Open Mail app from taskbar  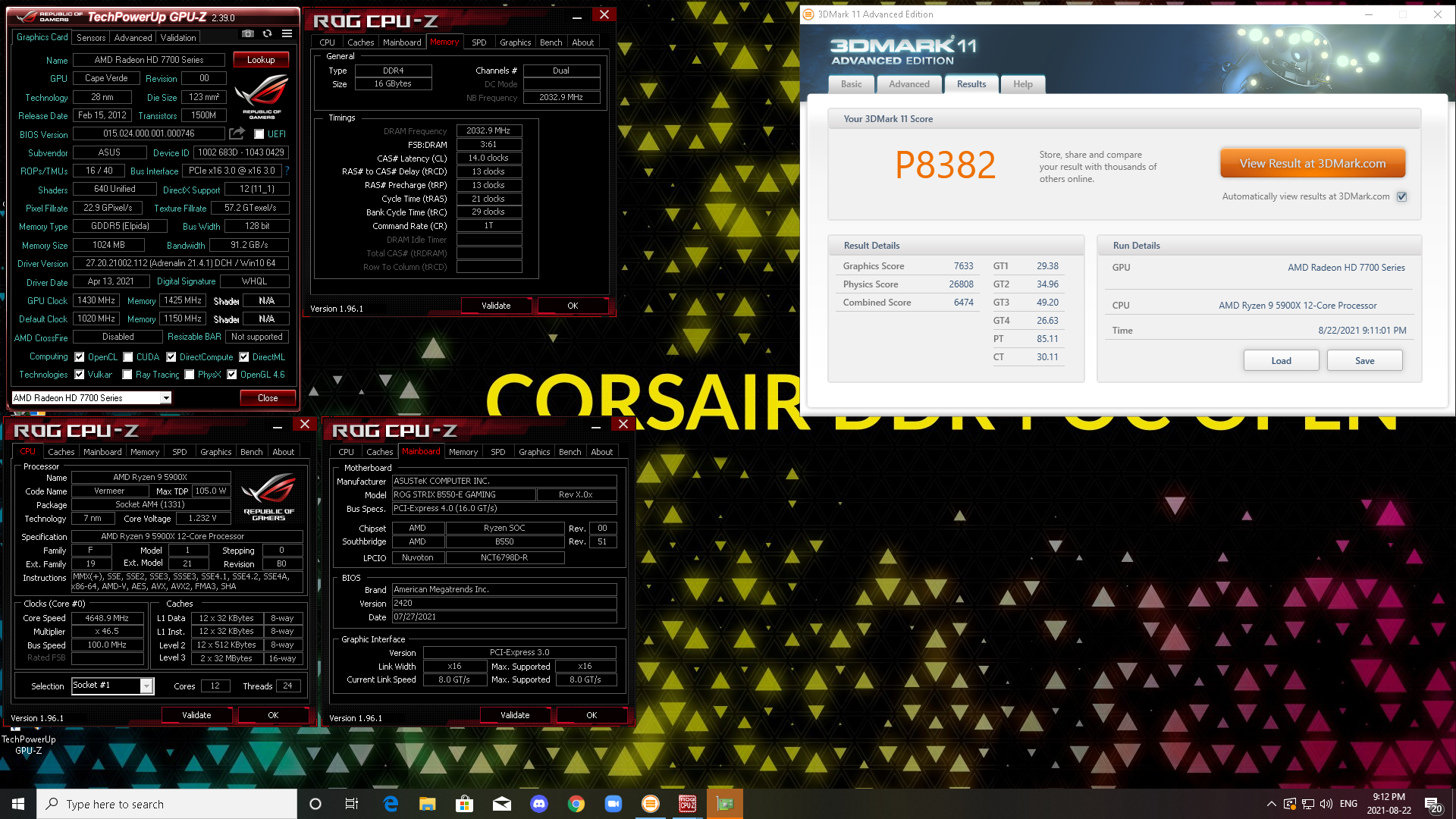pos(502,804)
